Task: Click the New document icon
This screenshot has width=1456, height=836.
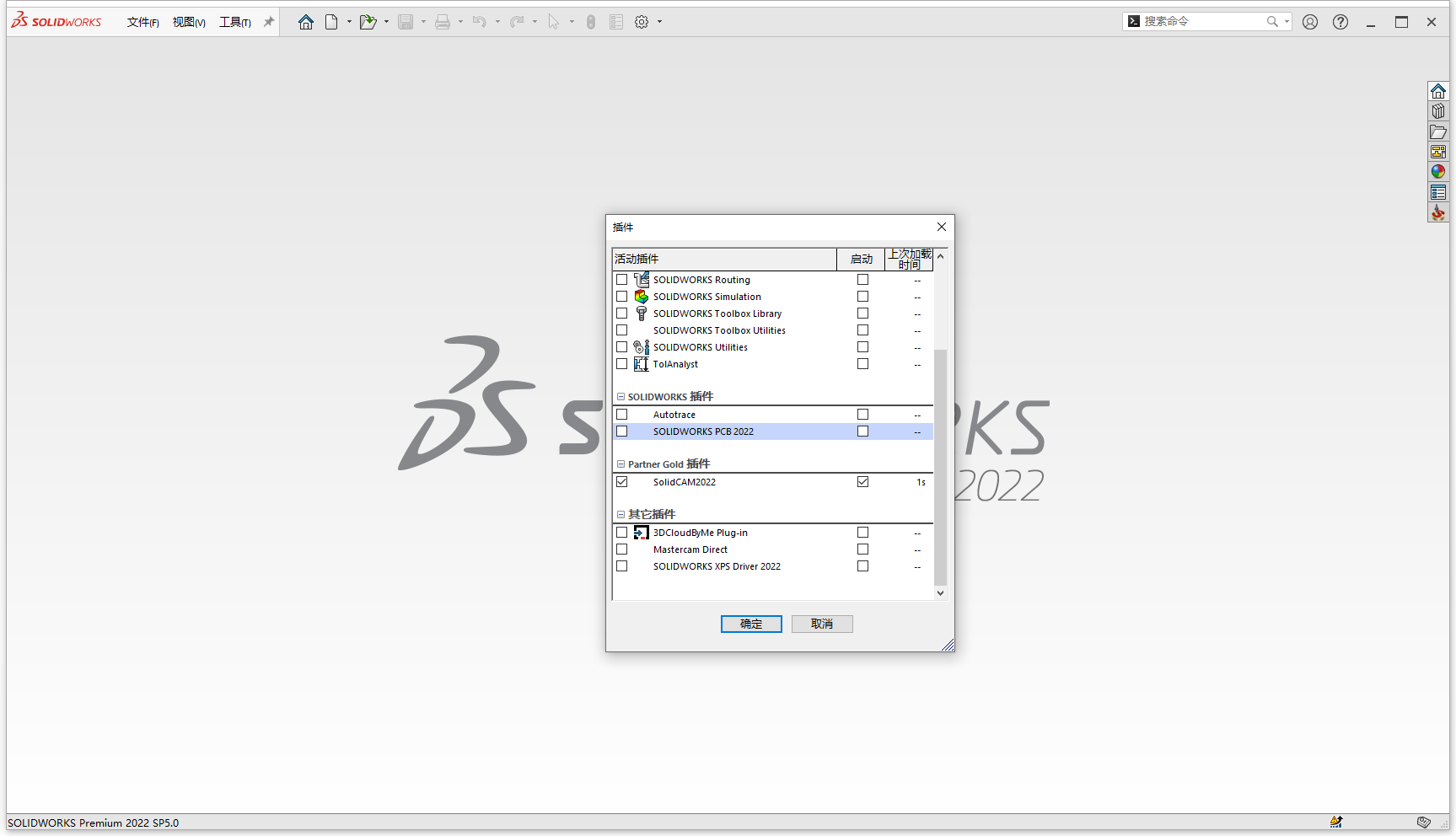Action: point(331,22)
